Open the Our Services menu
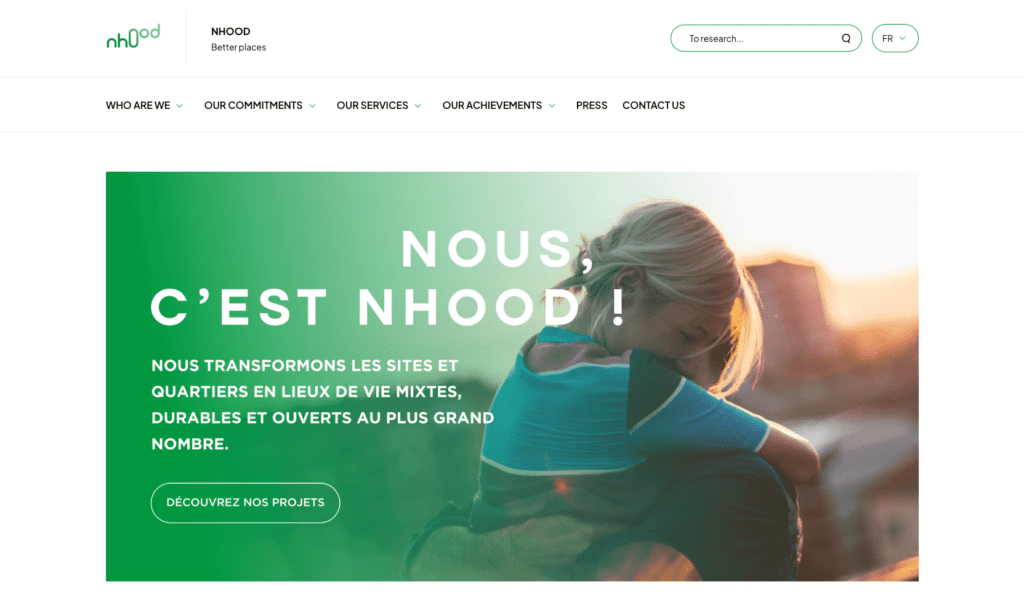1024x603 pixels. pyautogui.click(x=372, y=105)
